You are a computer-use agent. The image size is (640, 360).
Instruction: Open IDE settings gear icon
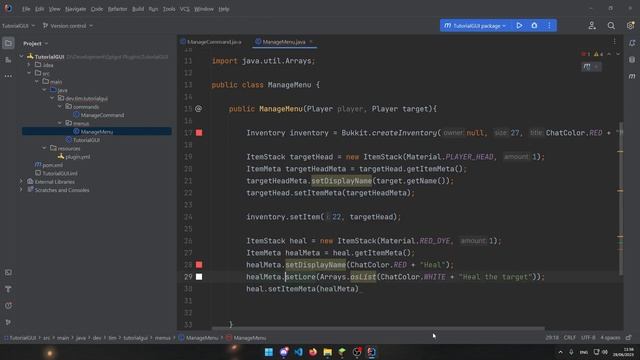(630, 25)
